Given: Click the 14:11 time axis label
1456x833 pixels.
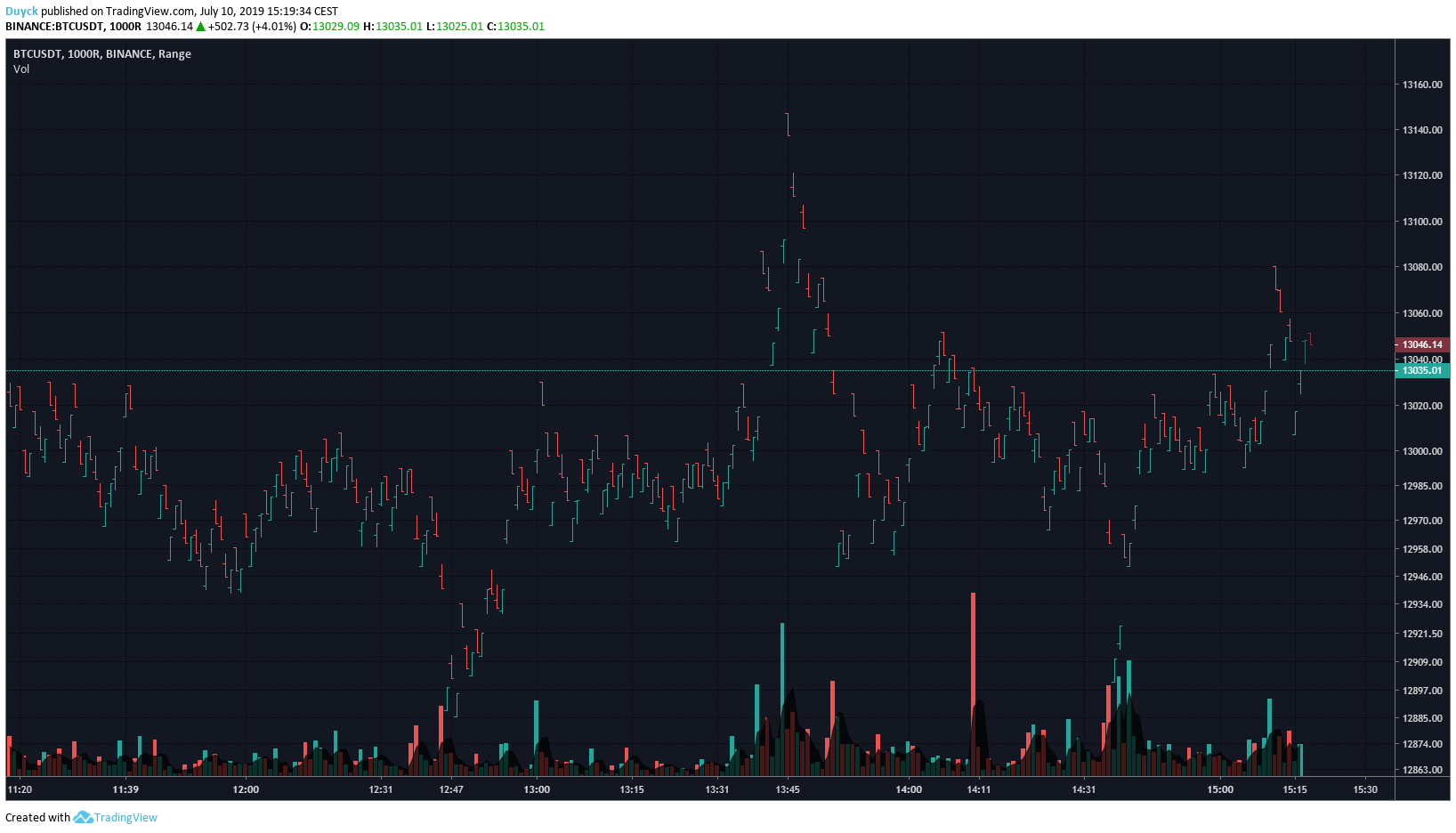Looking at the screenshot, I should (979, 789).
